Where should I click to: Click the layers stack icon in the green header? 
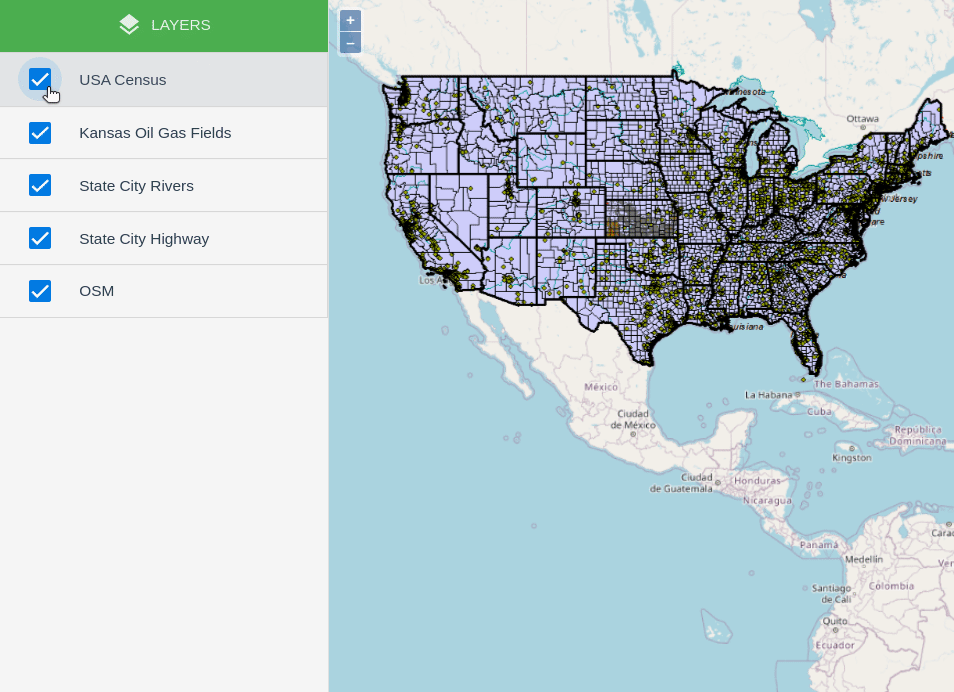click(129, 24)
